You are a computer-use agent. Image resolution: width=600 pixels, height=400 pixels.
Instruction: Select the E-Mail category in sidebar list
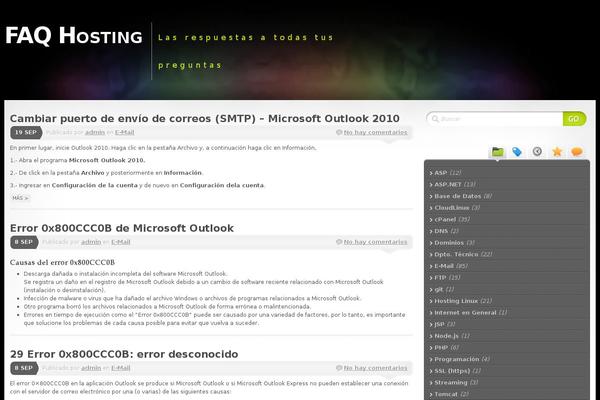444,266
